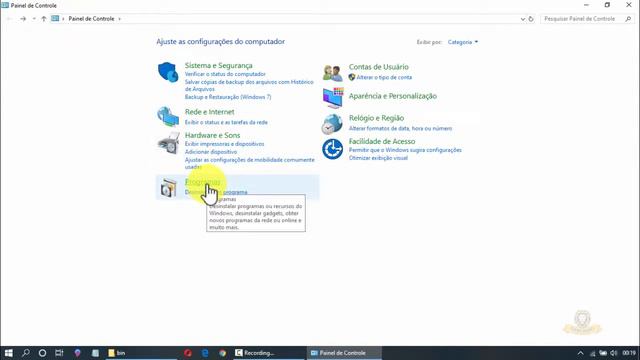Image resolution: width=640 pixels, height=360 pixels.
Task: Click Adicionar dispositivo link
Action: tap(211, 152)
